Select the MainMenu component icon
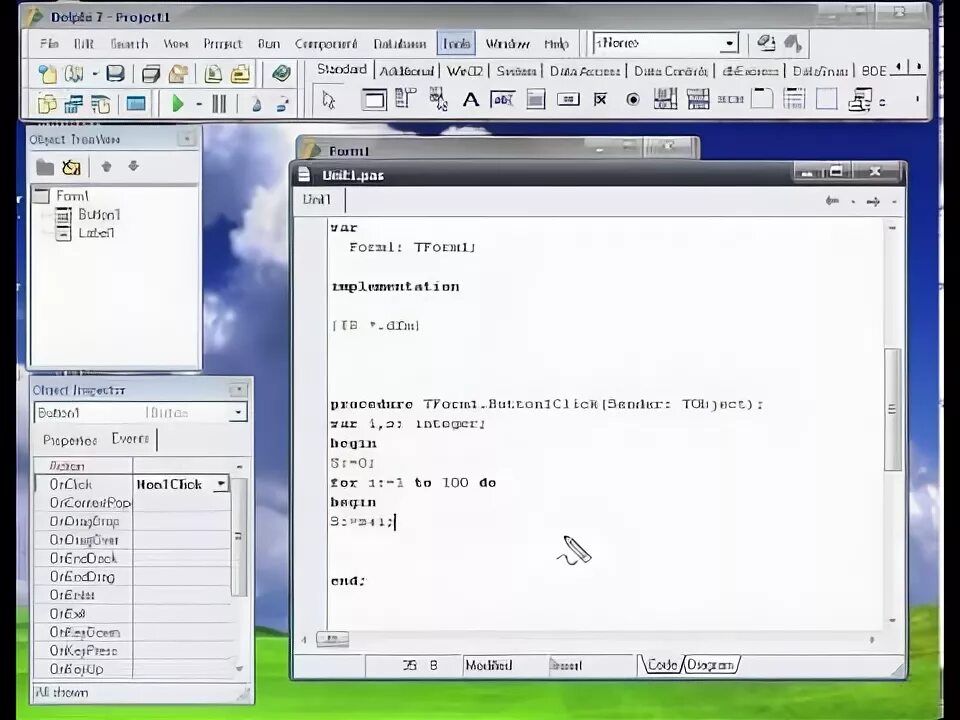 coord(405,99)
